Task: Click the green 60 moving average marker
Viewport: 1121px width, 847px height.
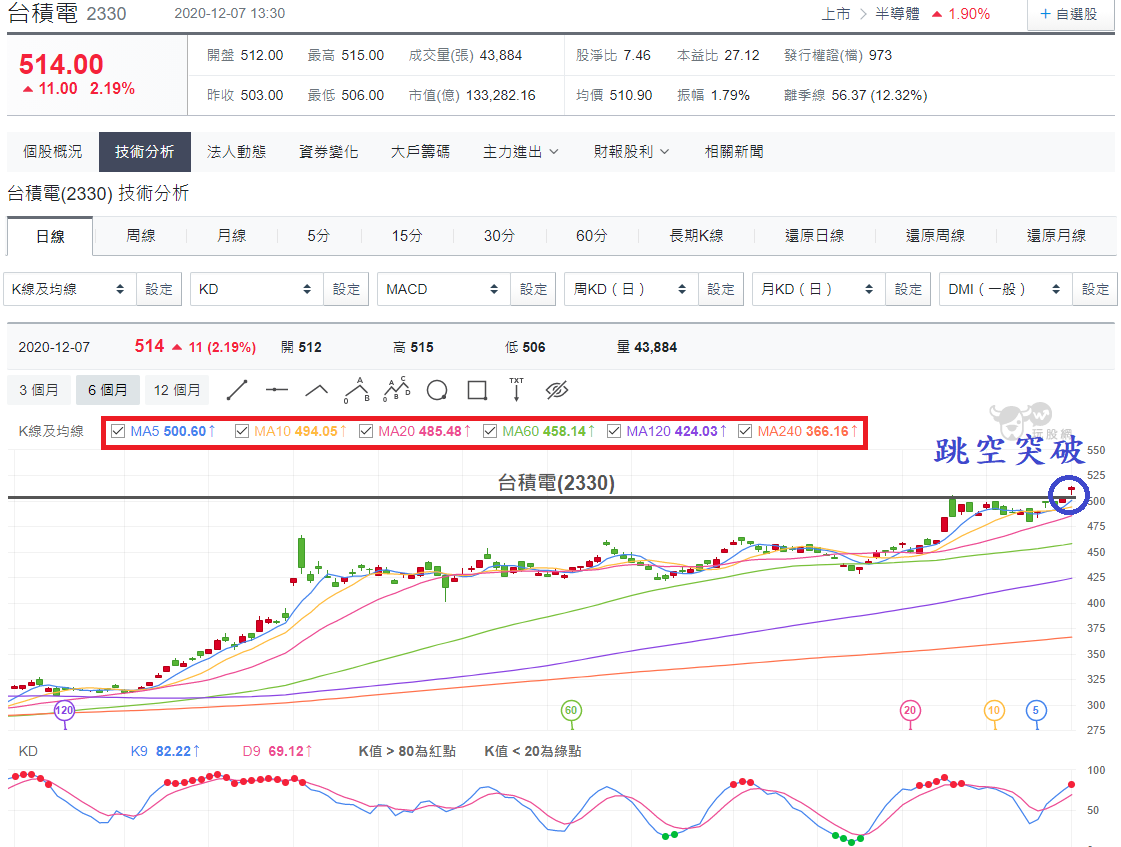Action: point(571,710)
